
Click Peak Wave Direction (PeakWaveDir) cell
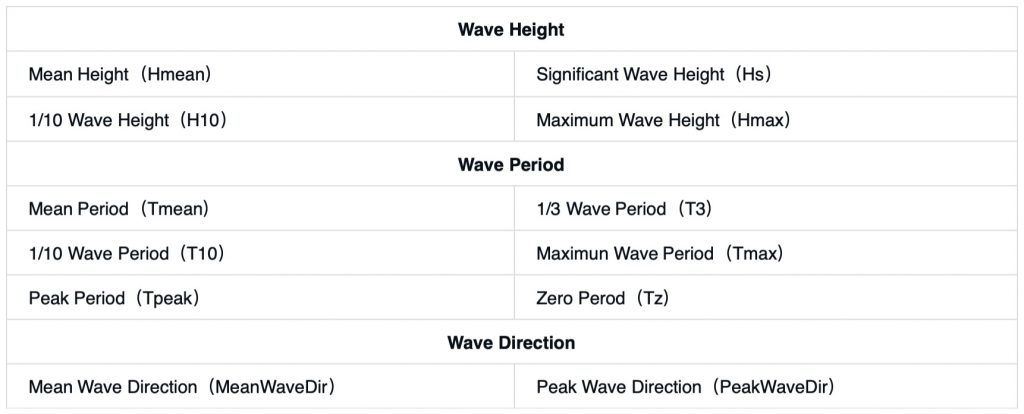[685, 387]
